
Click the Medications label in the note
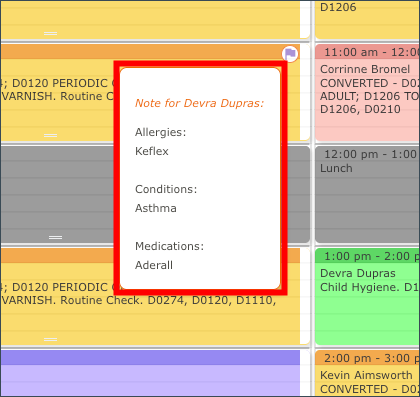click(x=169, y=246)
